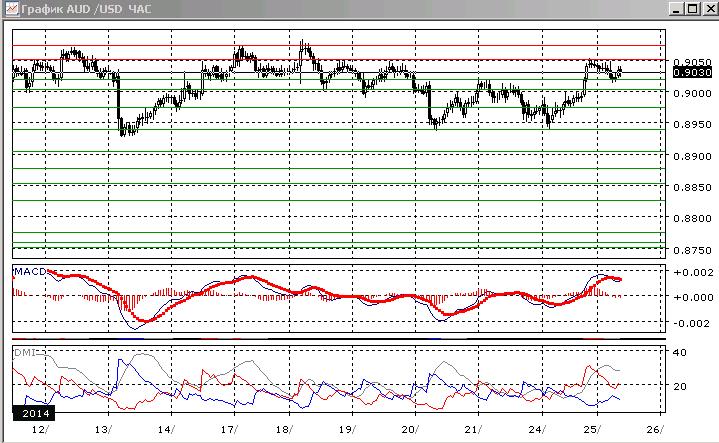
Task: Click the window title text График AUD/USD ЧАС
Action: pos(86,9)
